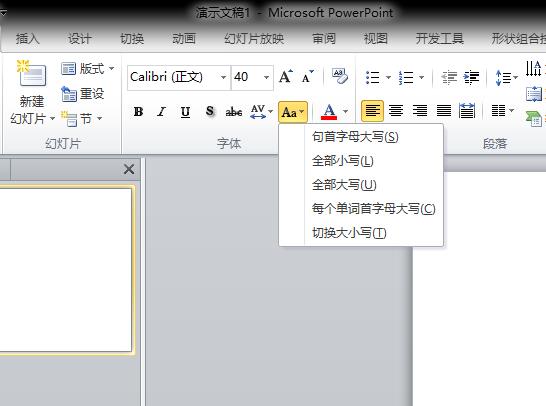Viewport: 546px width, 406px height.
Task: Click the 重设 reset button
Action: tap(83, 94)
